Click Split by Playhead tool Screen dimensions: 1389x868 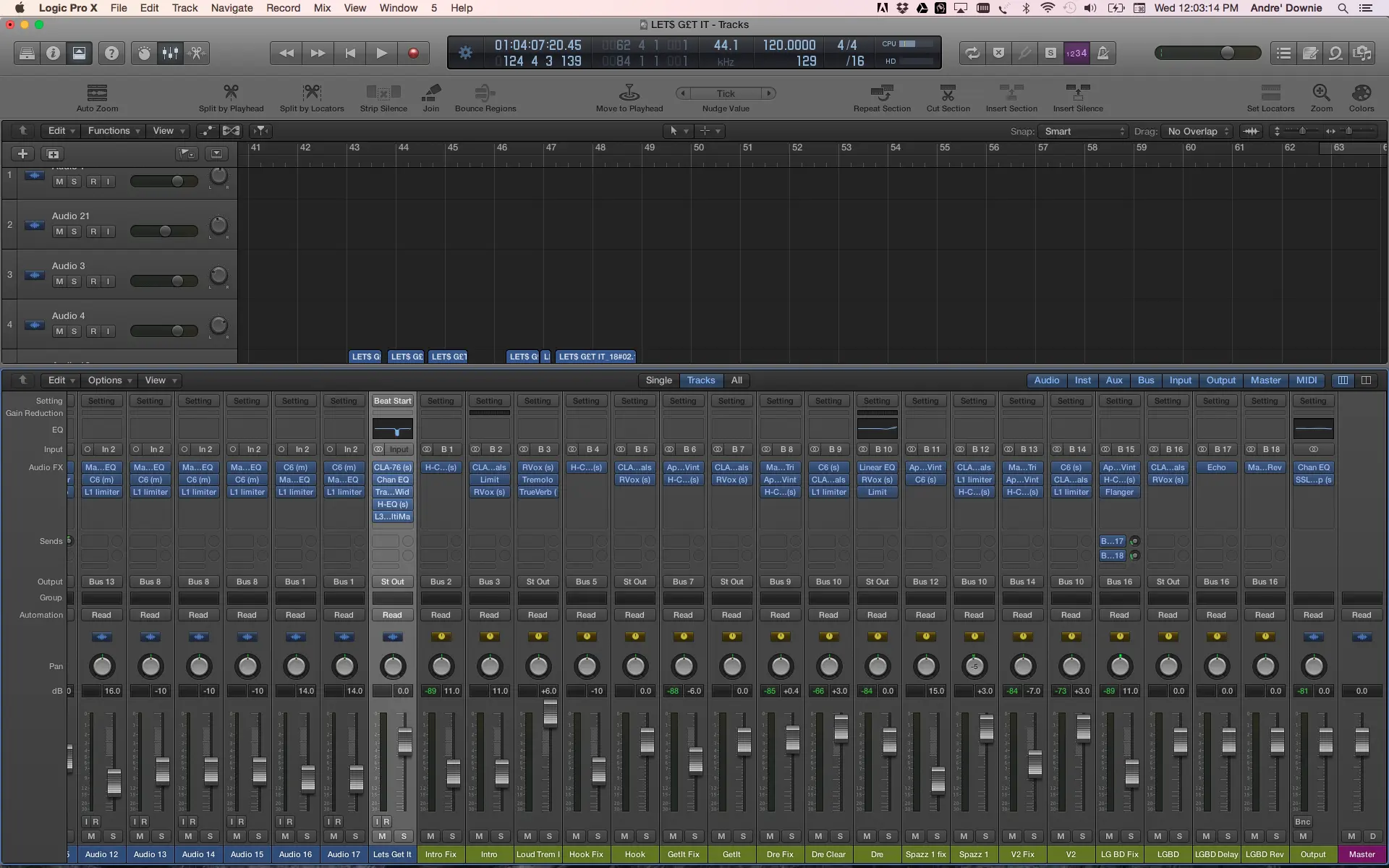coord(231,98)
